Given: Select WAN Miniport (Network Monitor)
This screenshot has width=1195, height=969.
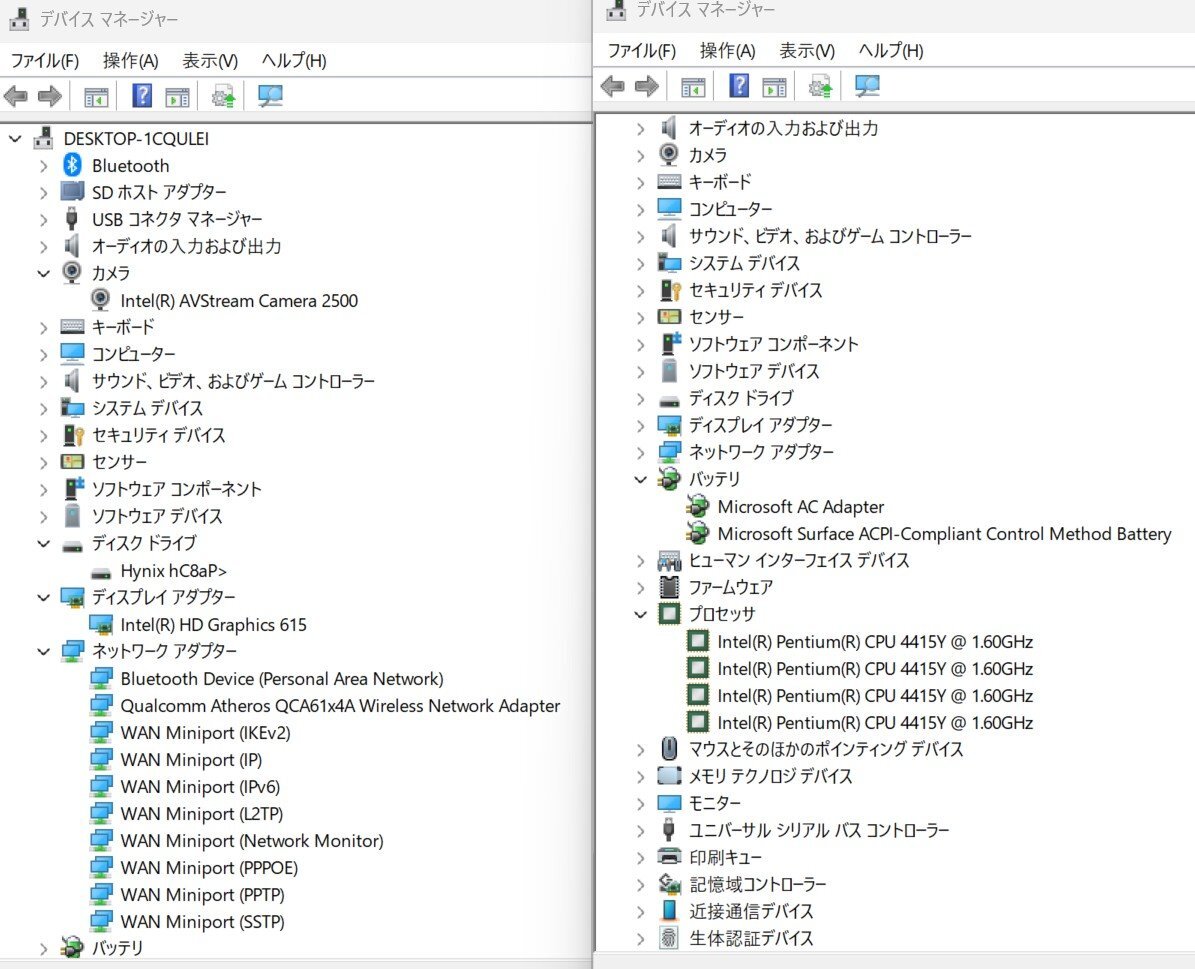Looking at the screenshot, I should coord(251,841).
